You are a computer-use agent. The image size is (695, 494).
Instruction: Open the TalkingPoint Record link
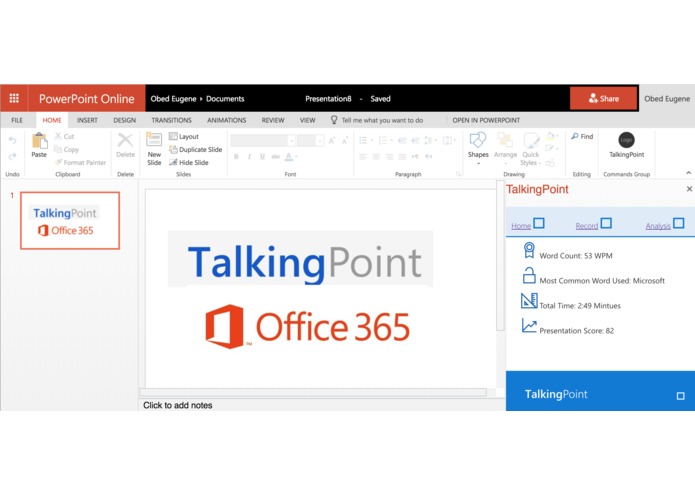[x=586, y=226]
